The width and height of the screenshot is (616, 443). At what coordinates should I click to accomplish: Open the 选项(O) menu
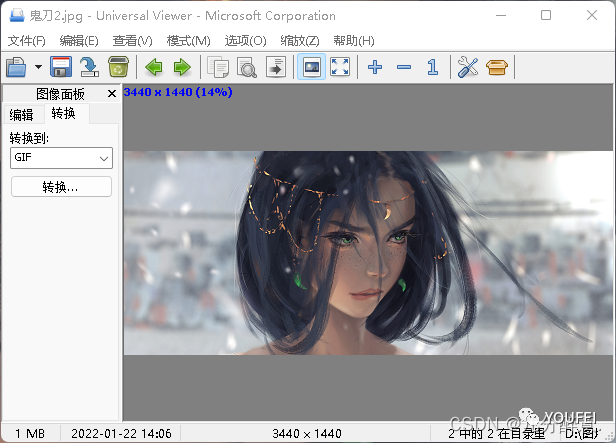(x=246, y=40)
